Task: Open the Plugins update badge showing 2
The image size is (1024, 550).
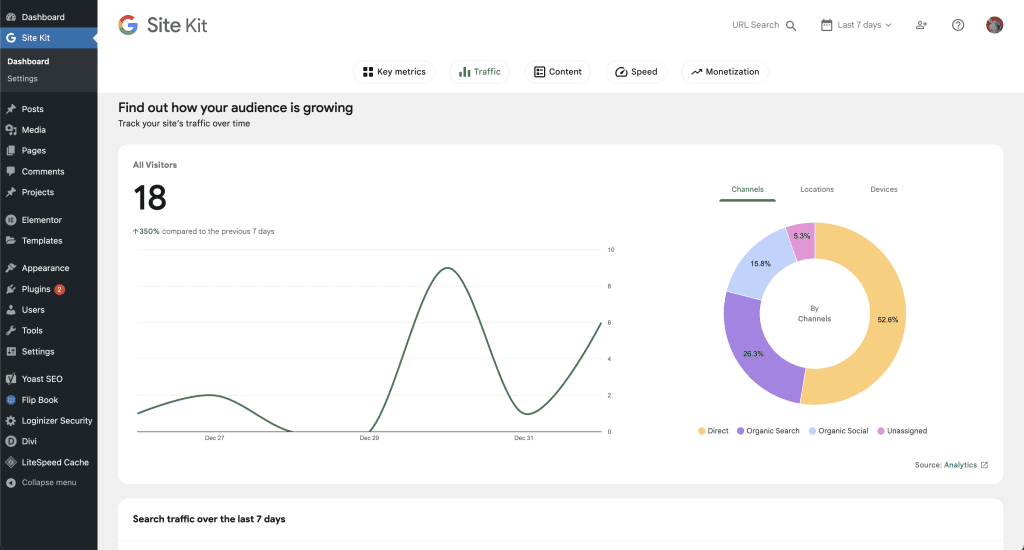Action: pos(59,289)
